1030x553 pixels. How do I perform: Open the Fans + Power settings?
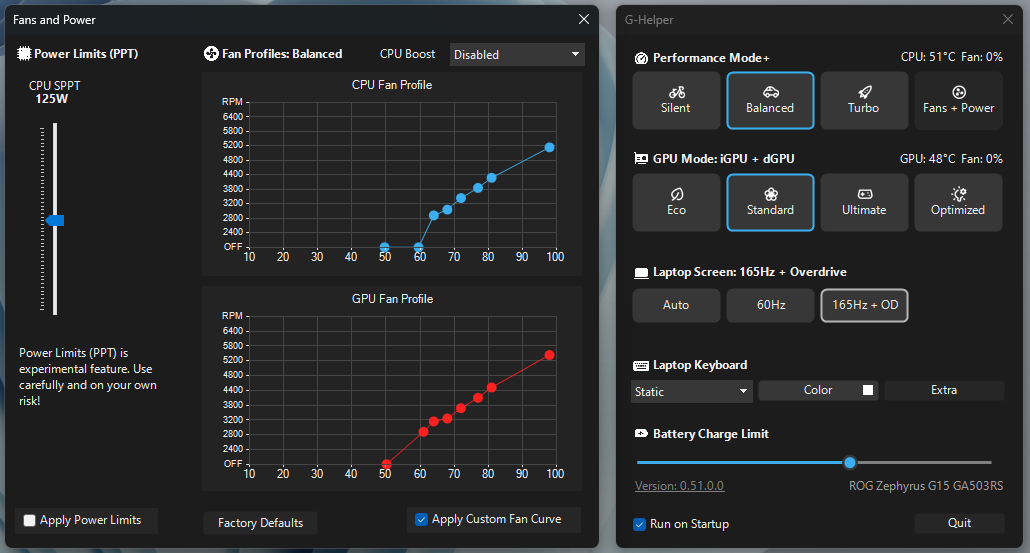(x=958, y=100)
